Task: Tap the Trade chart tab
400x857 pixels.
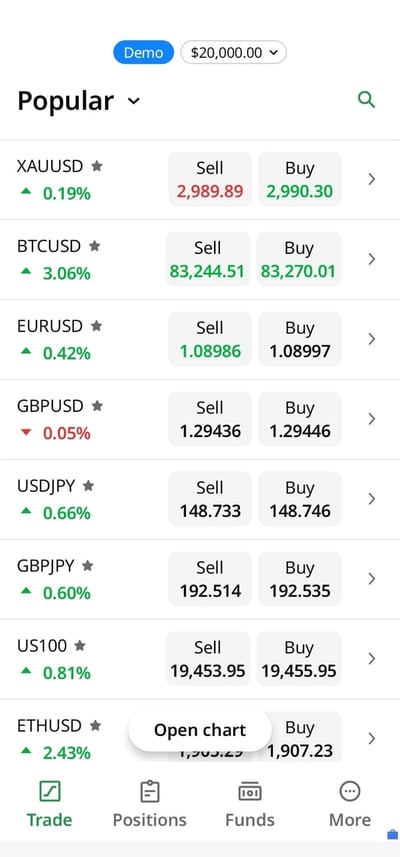Action: [x=50, y=805]
